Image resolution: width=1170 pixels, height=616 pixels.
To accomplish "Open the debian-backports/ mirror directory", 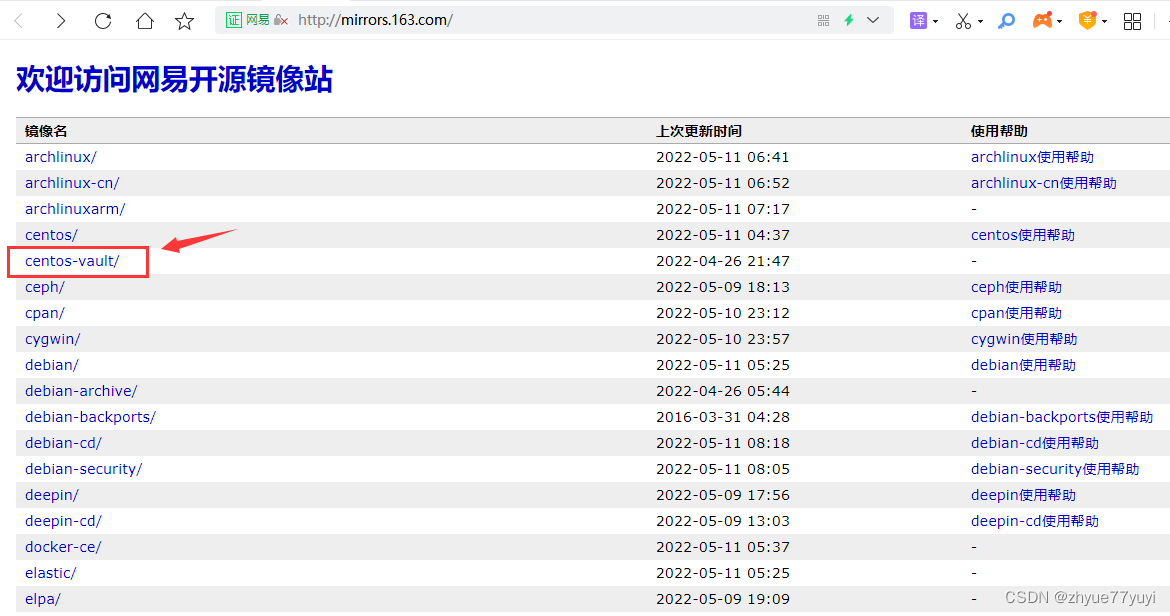I will point(90,417).
